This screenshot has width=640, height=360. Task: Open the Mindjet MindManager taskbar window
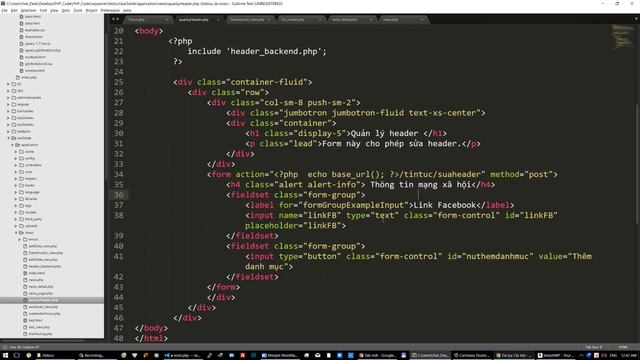(x=280, y=356)
